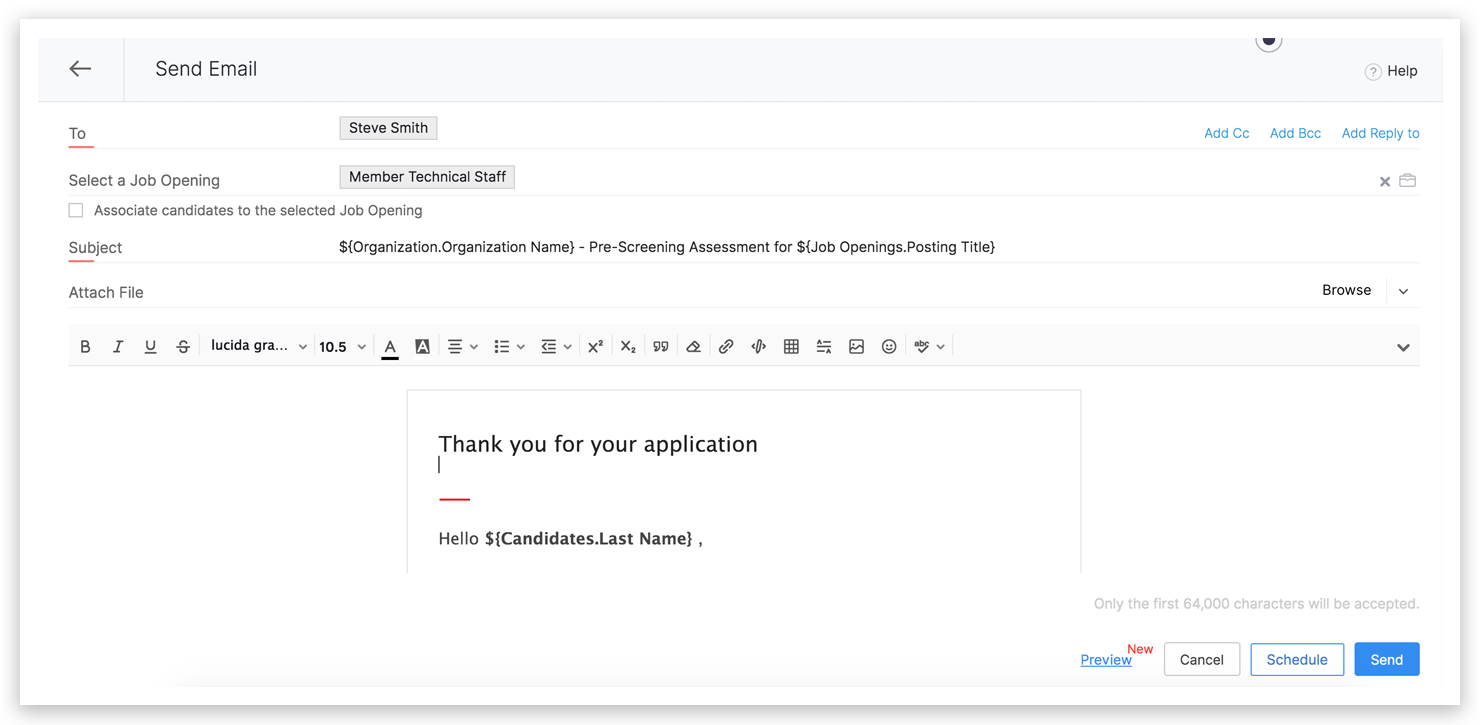1480x725 pixels.
Task: Click the 'Thank you for your application' heading
Action: tap(598, 444)
